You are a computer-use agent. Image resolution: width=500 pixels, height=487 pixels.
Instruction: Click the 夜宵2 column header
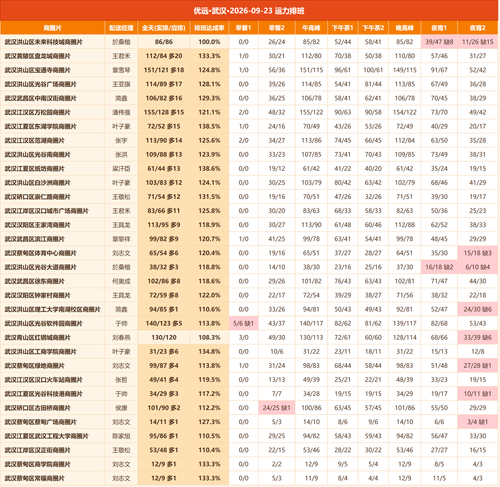tap(478, 28)
